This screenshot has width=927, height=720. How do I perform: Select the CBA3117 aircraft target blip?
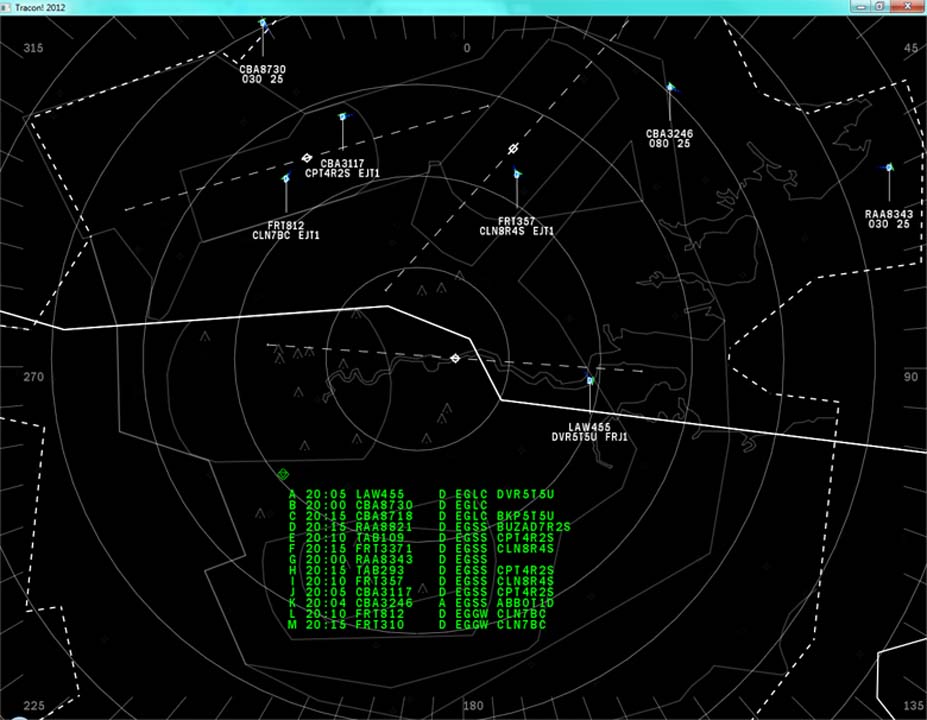click(342, 116)
